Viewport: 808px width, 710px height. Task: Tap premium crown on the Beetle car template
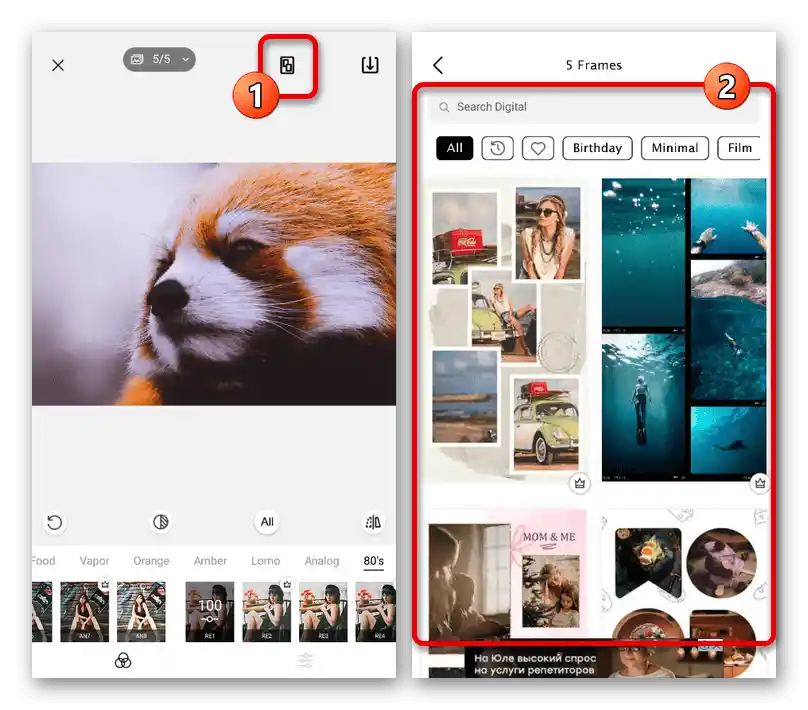tap(580, 483)
